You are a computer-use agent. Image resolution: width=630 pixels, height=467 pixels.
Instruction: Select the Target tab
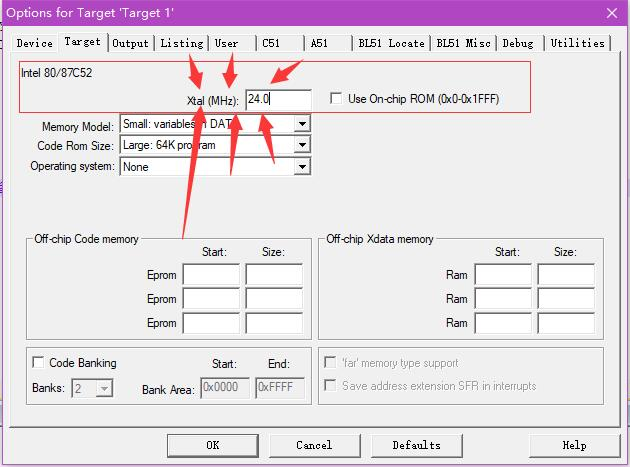83,42
